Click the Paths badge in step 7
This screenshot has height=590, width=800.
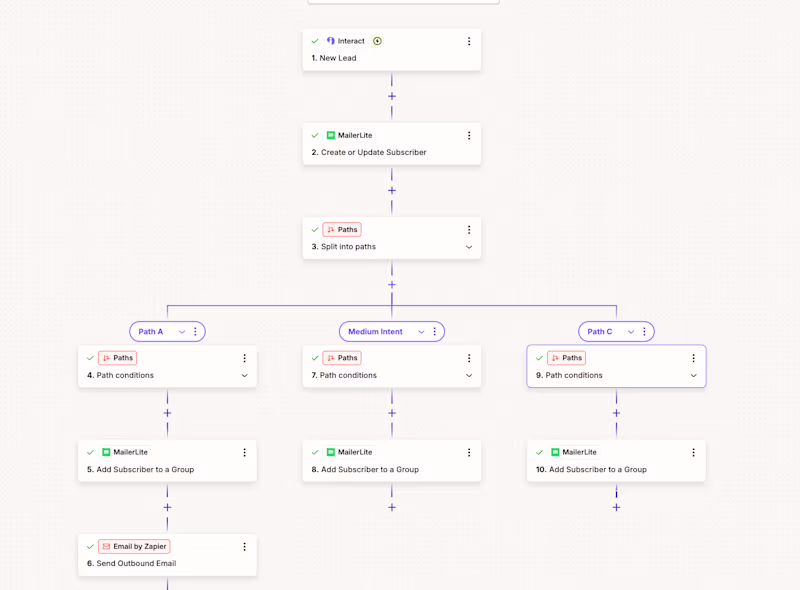point(342,358)
